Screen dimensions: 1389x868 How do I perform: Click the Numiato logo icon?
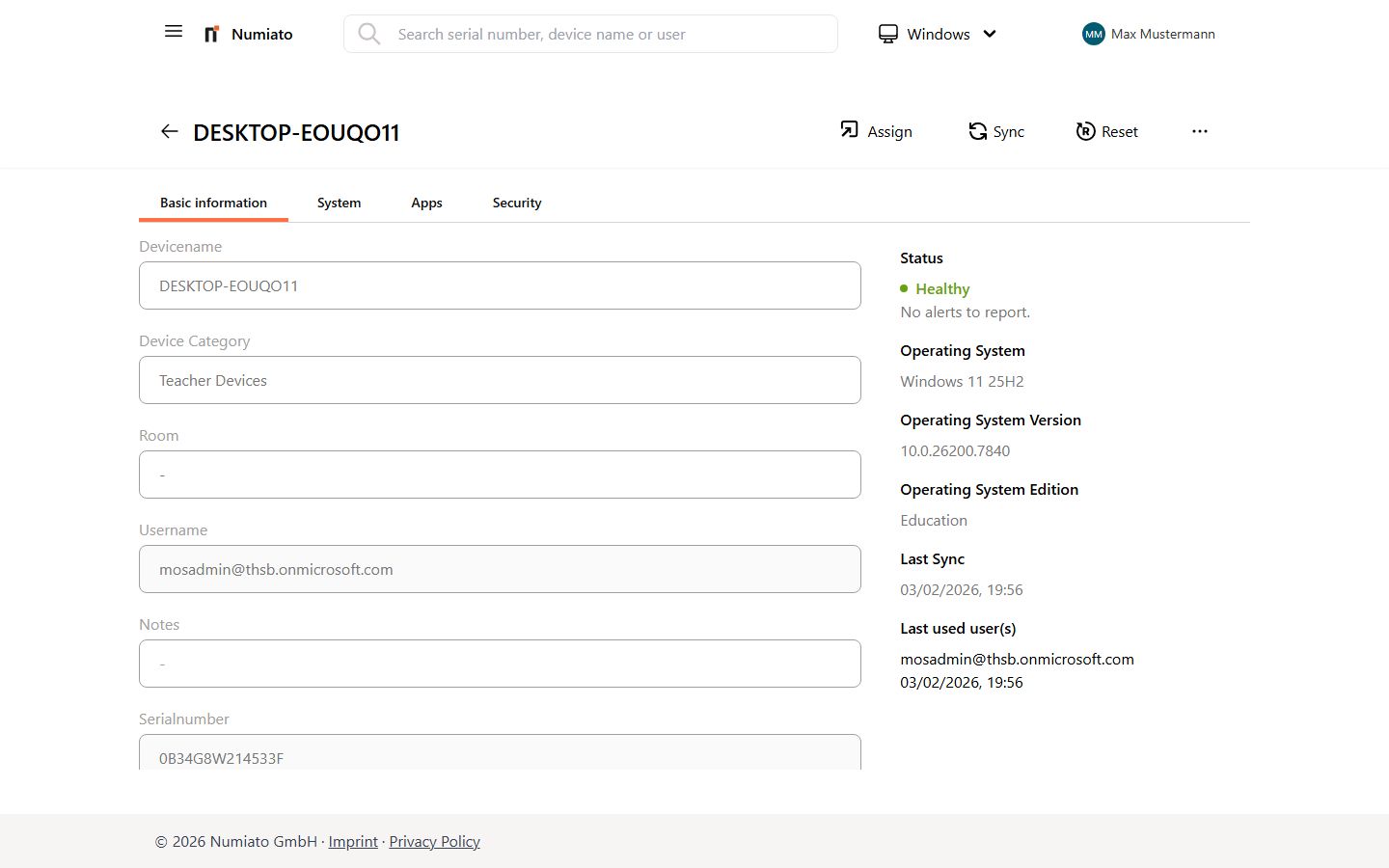tap(211, 35)
